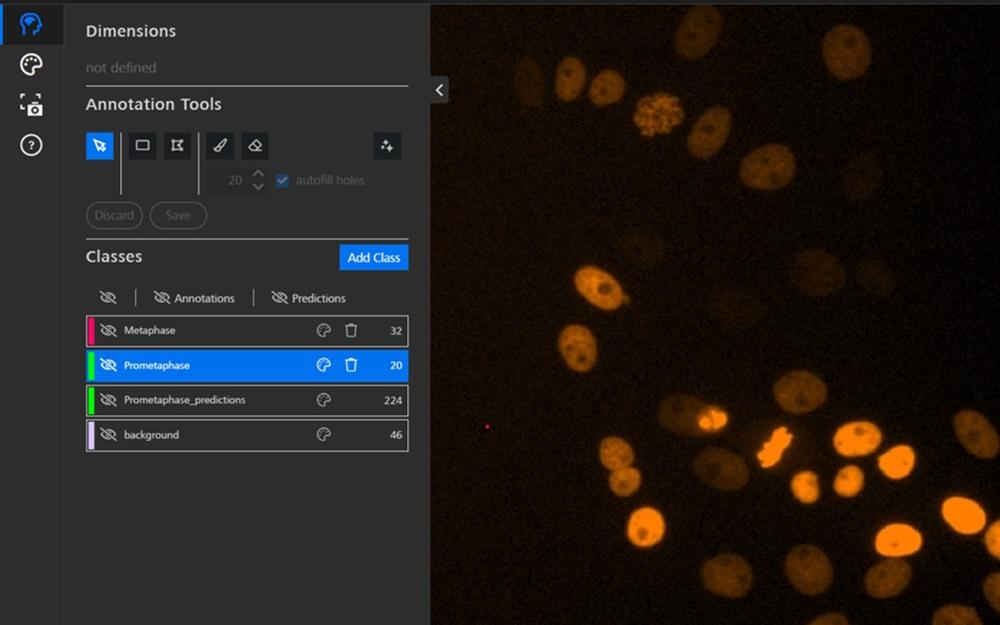Open color palette for Prometaphase class
This screenshot has height=625, width=1000.
[x=323, y=365]
